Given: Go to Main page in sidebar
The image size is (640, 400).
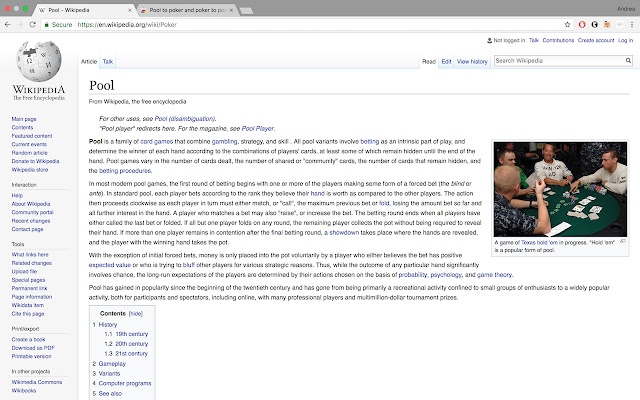Looking at the screenshot, I should coord(24,119).
